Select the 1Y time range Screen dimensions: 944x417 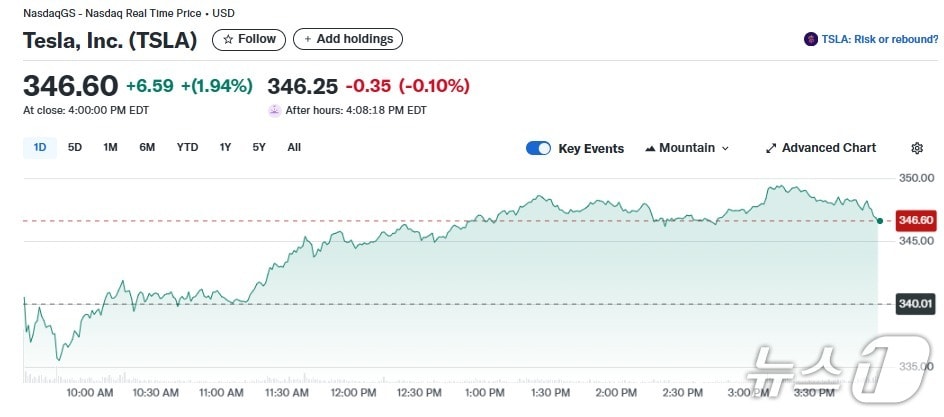(225, 147)
